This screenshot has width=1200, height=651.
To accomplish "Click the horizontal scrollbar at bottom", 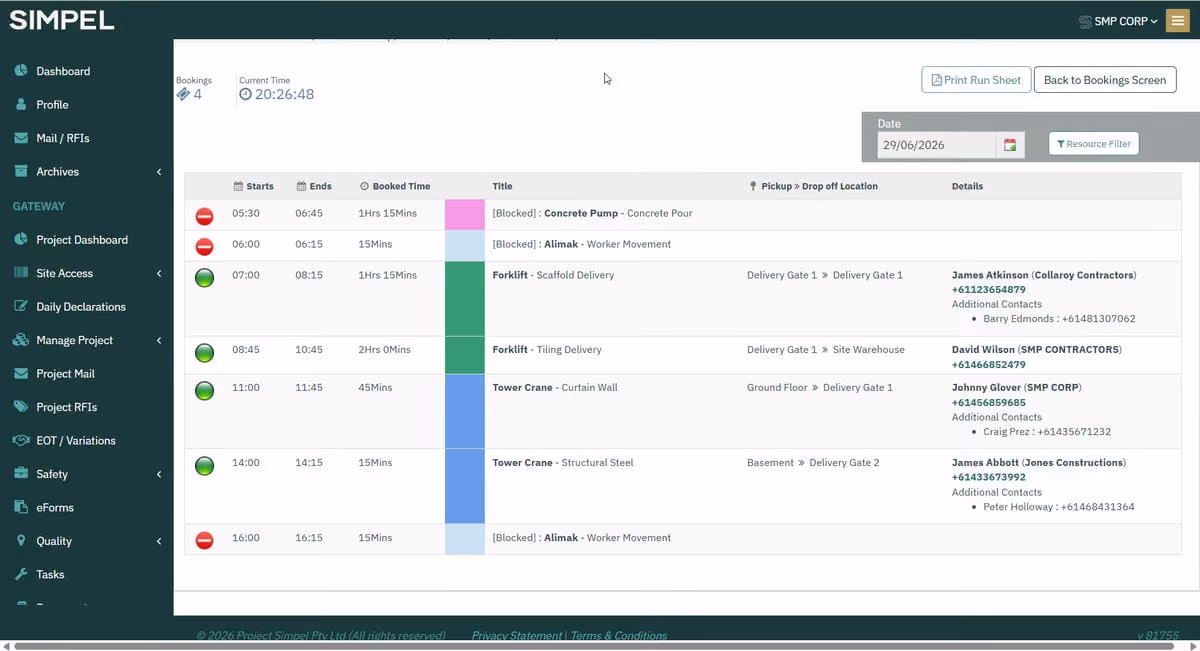I will (x=592, y=646).
